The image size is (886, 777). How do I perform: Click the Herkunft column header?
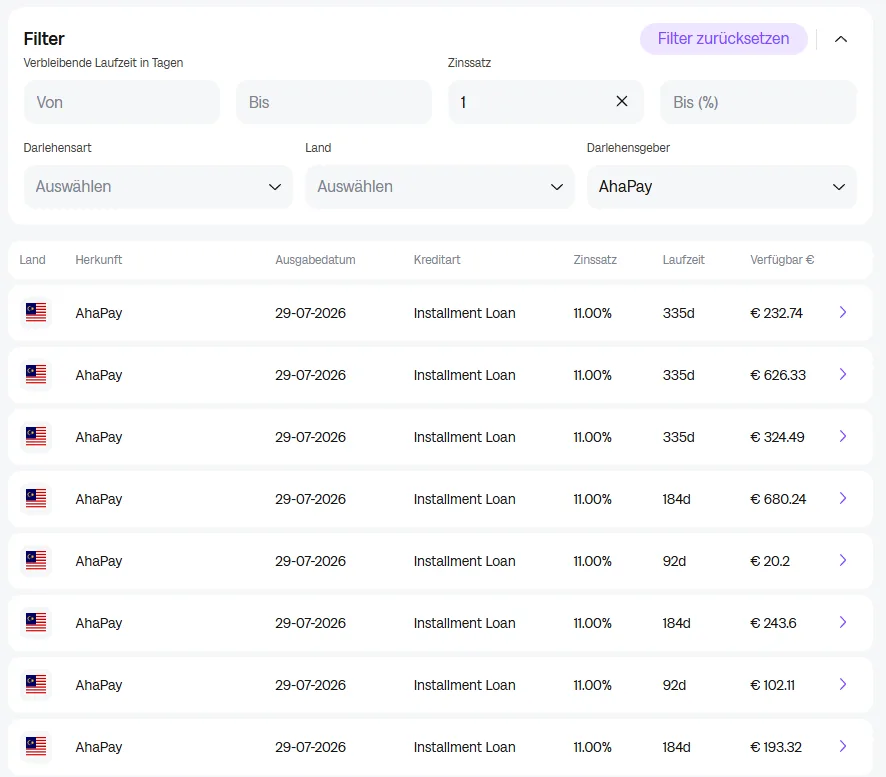[99, 260]
